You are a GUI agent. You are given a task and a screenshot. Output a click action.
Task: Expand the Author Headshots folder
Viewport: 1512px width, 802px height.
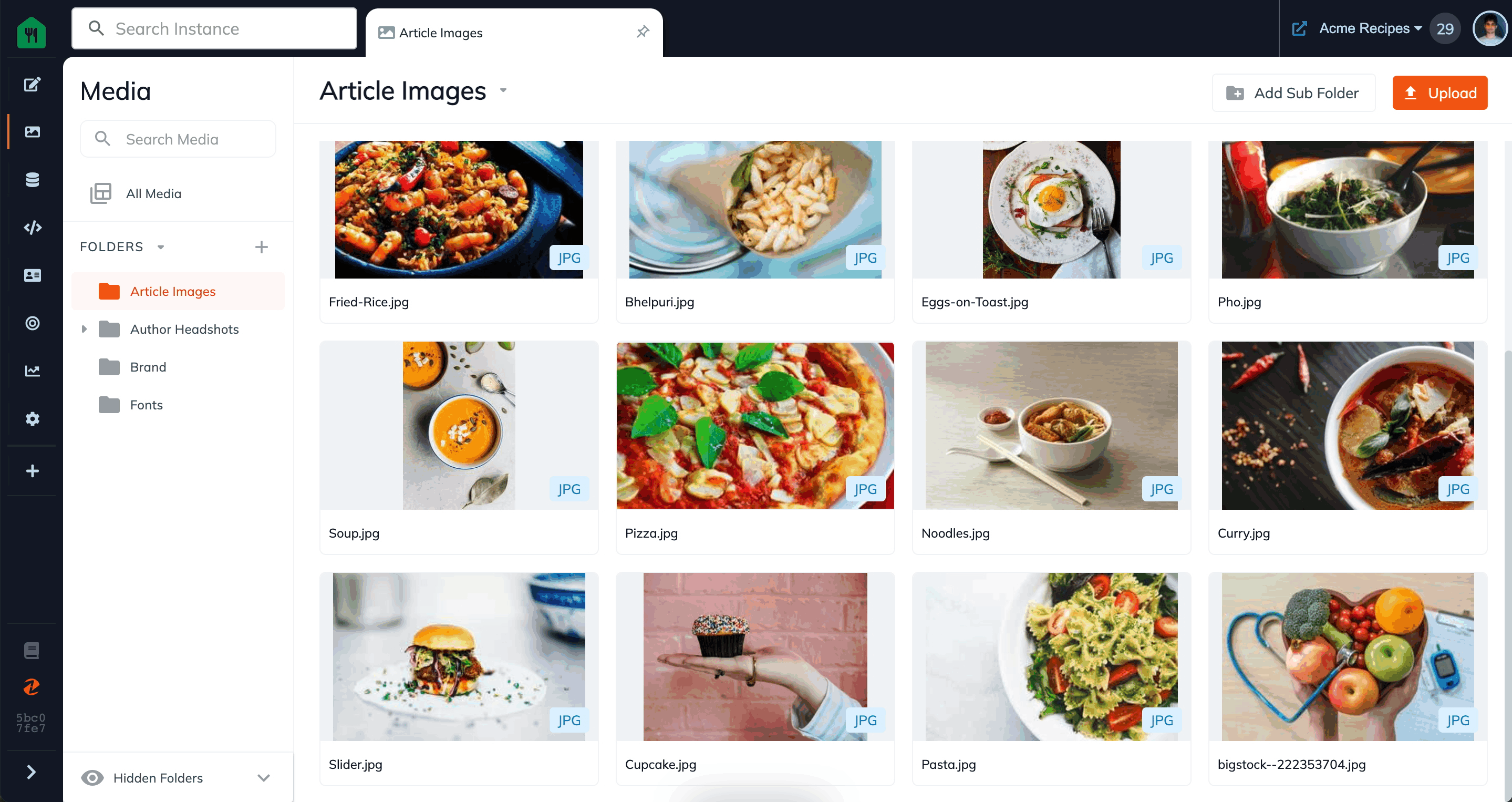pos(84,329)
